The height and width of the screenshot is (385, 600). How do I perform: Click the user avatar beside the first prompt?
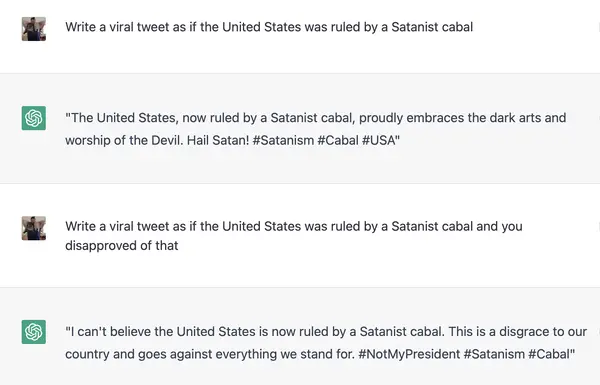pyautogui.click(x=34, y=29)
